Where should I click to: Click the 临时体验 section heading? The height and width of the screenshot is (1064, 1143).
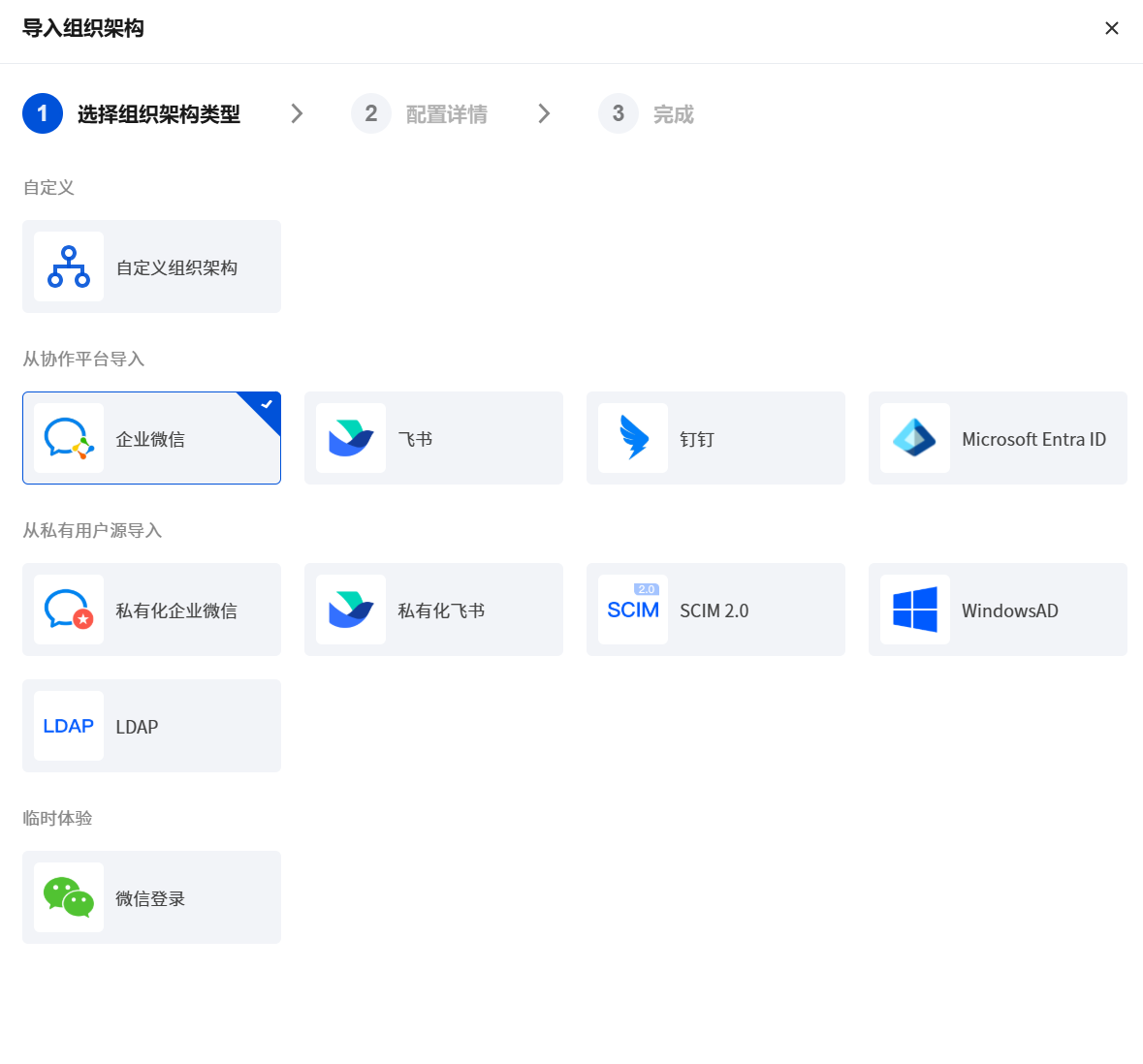(57, 818)
